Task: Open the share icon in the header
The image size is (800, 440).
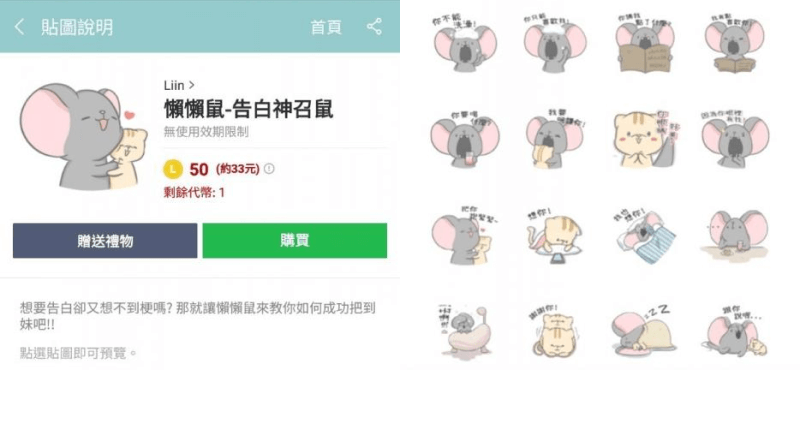Action: click(x=374, y=27)
